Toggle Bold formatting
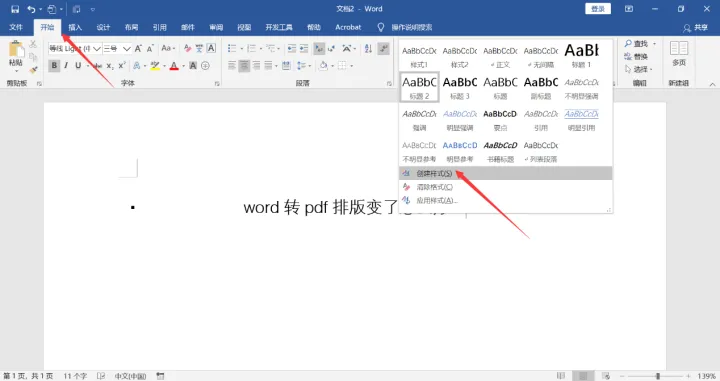The width and height of the screenshot is (720, 381). pyautogui.click(x=54, y=66)
